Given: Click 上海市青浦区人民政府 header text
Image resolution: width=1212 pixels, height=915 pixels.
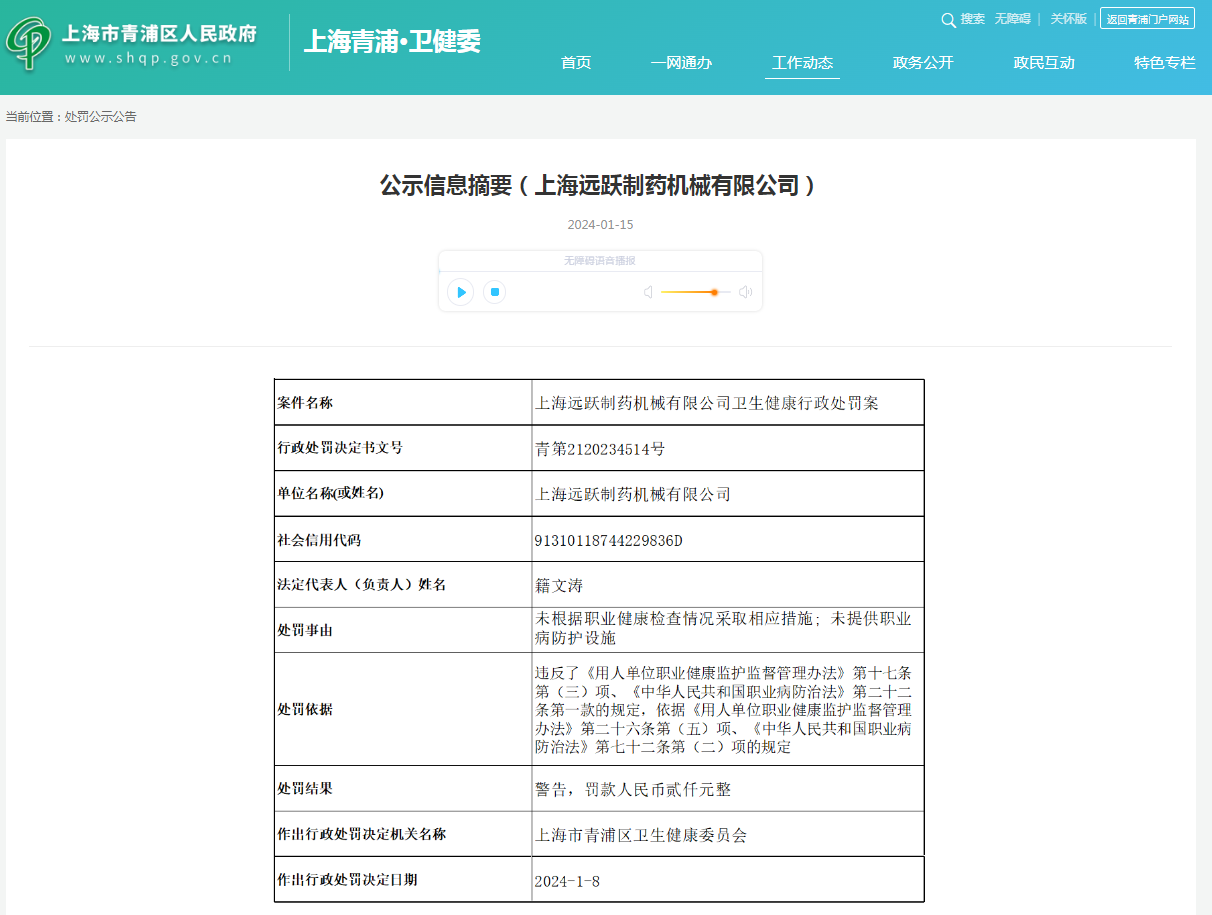Looking at the screenshot, I should pos(159,33).
